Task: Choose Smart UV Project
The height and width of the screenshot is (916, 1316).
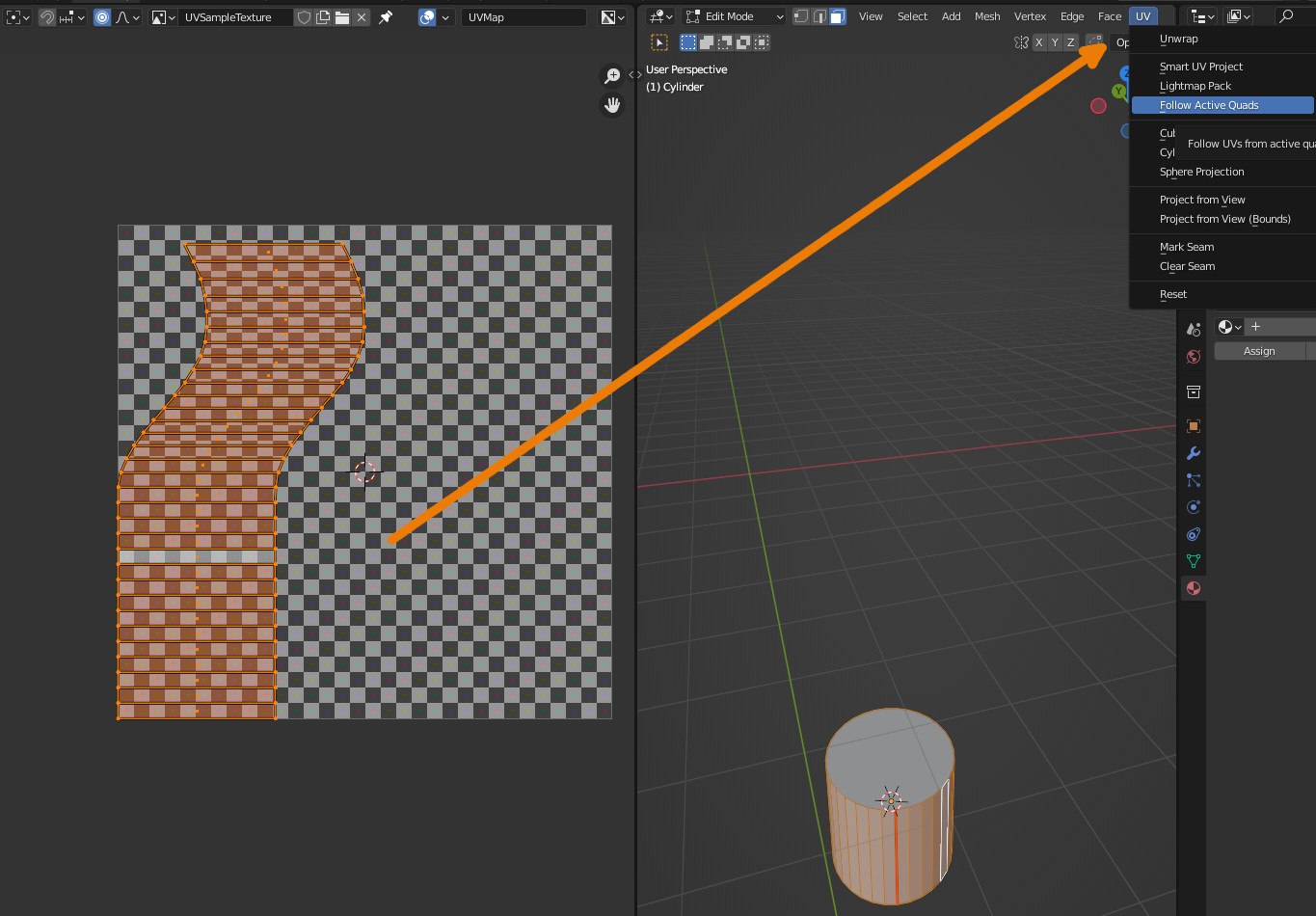Action: (1222, 67)
